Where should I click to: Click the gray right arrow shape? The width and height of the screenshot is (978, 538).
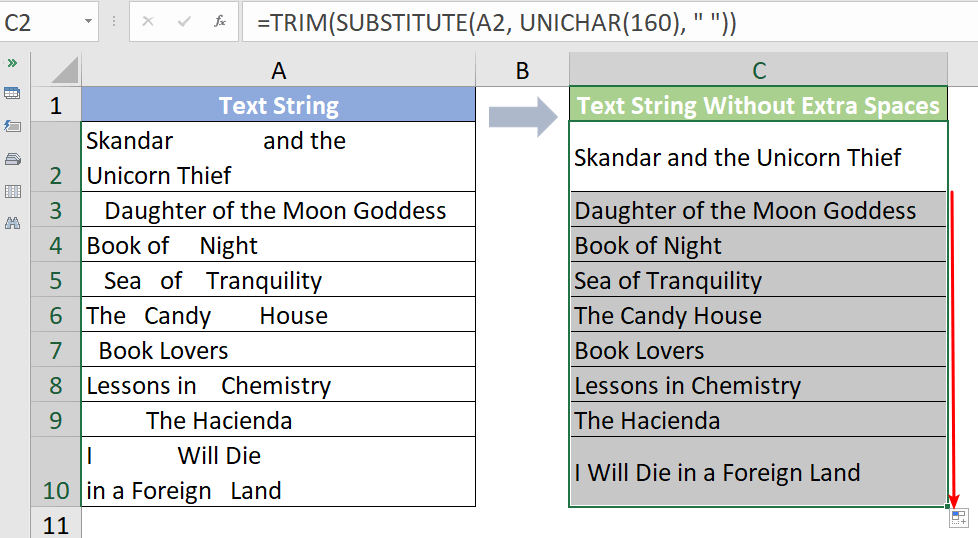(x=521, y=117)
